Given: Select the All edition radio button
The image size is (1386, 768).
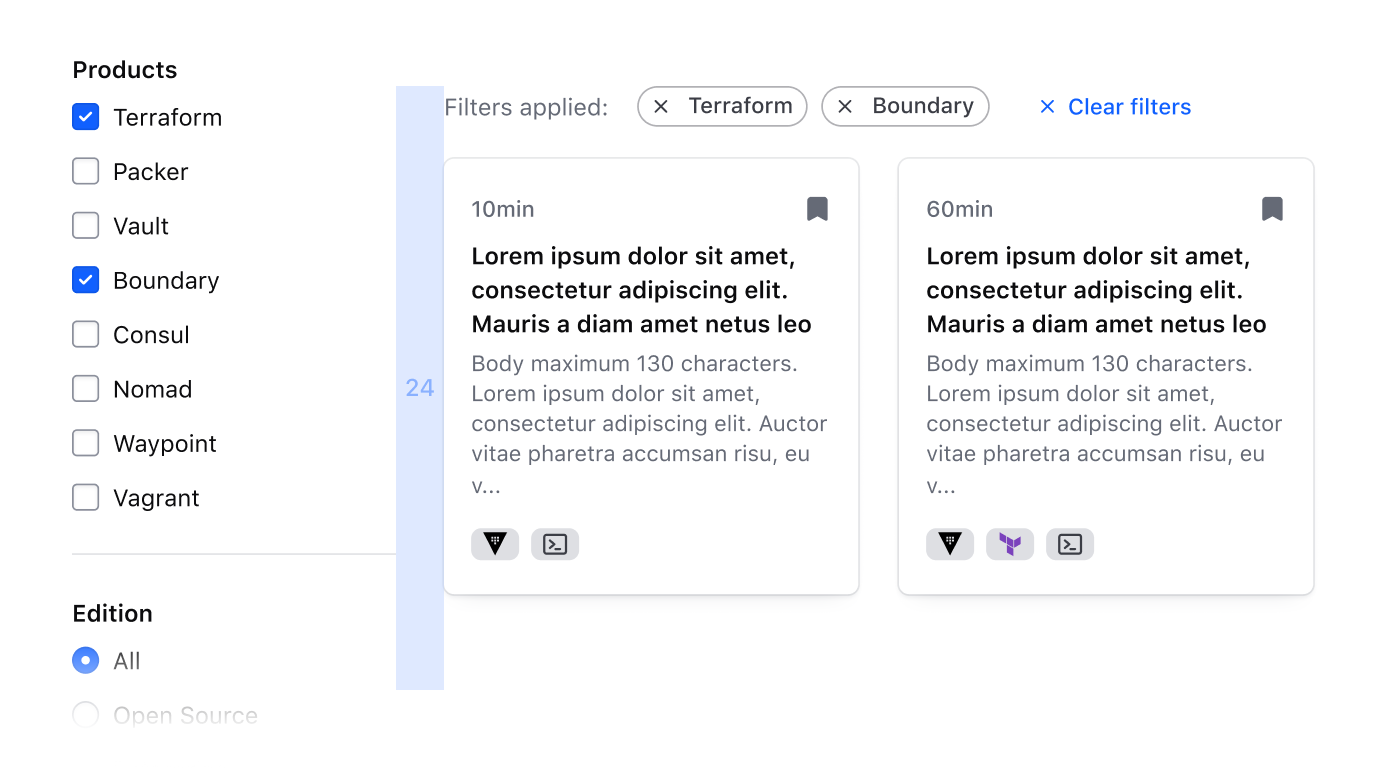Looking at the screenshot, I should tap(86, 661).
